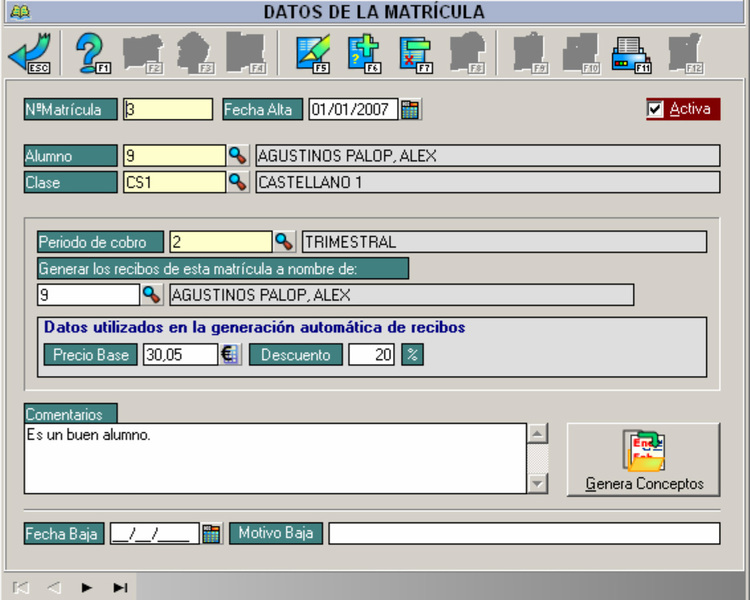Click the search magnifier beside the Clase field
This screenshot has height=600, width=750.
[238, 182]
